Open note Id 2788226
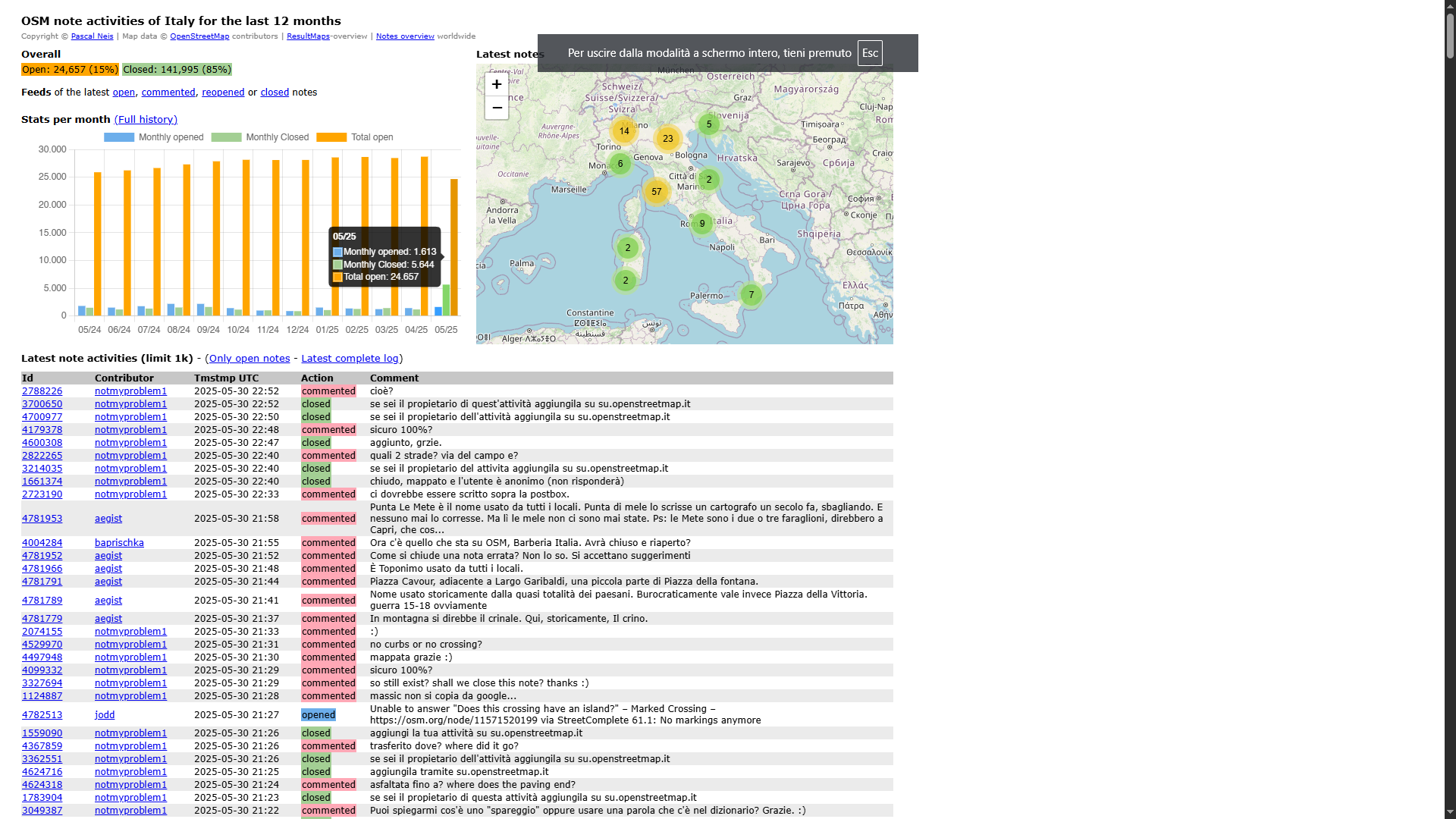Viewport: 1456px width, 819px height. pyautogui.click(x=42, y=391)
